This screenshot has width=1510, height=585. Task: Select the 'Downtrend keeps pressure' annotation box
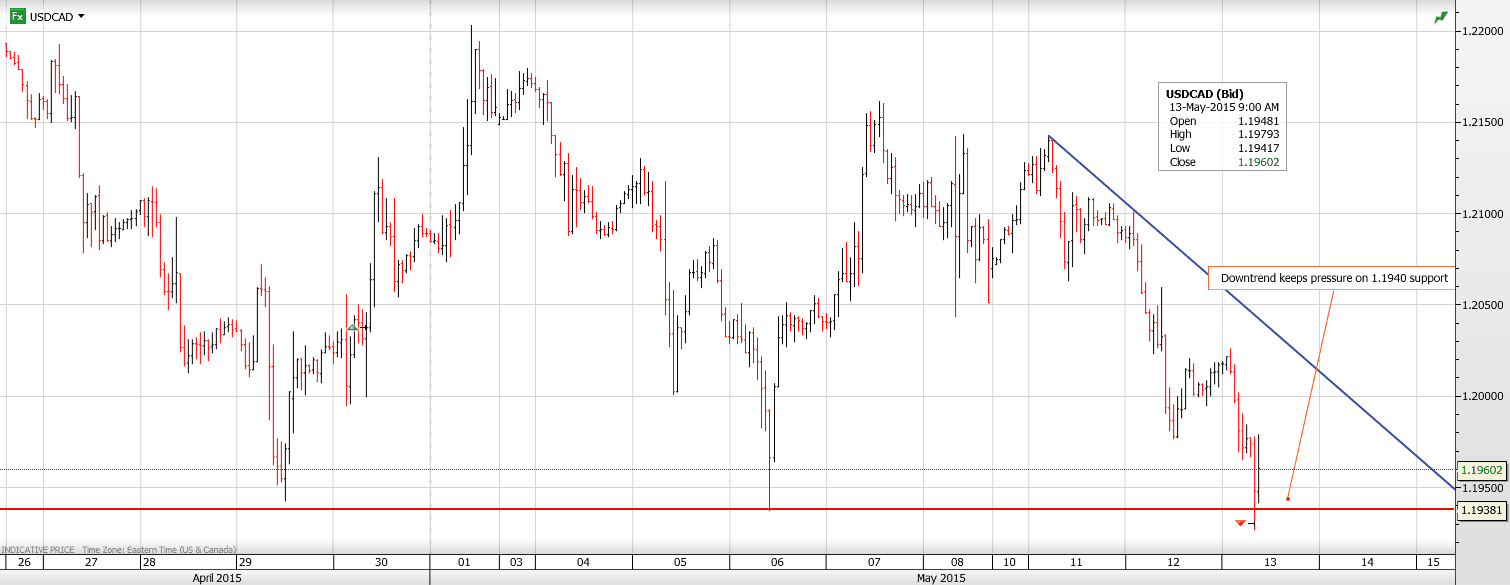coord(1333,278)
